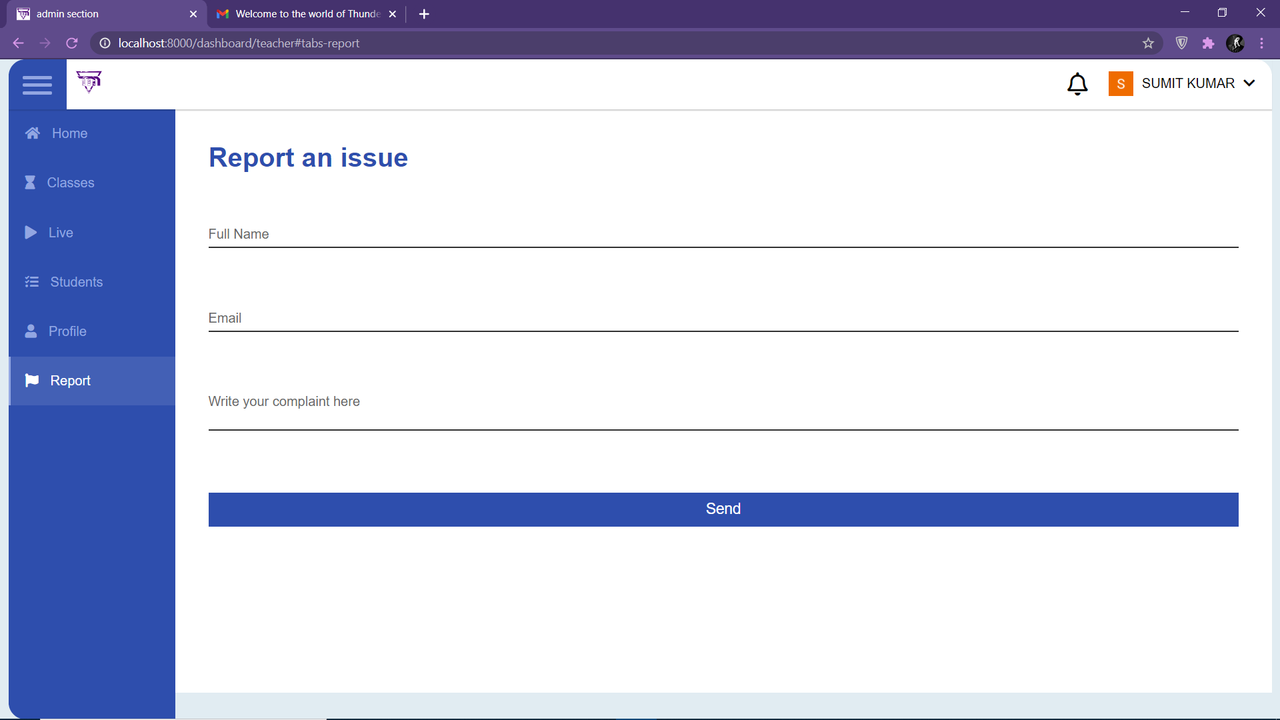Close the Gmail Welcome tab

pos(393,14)
